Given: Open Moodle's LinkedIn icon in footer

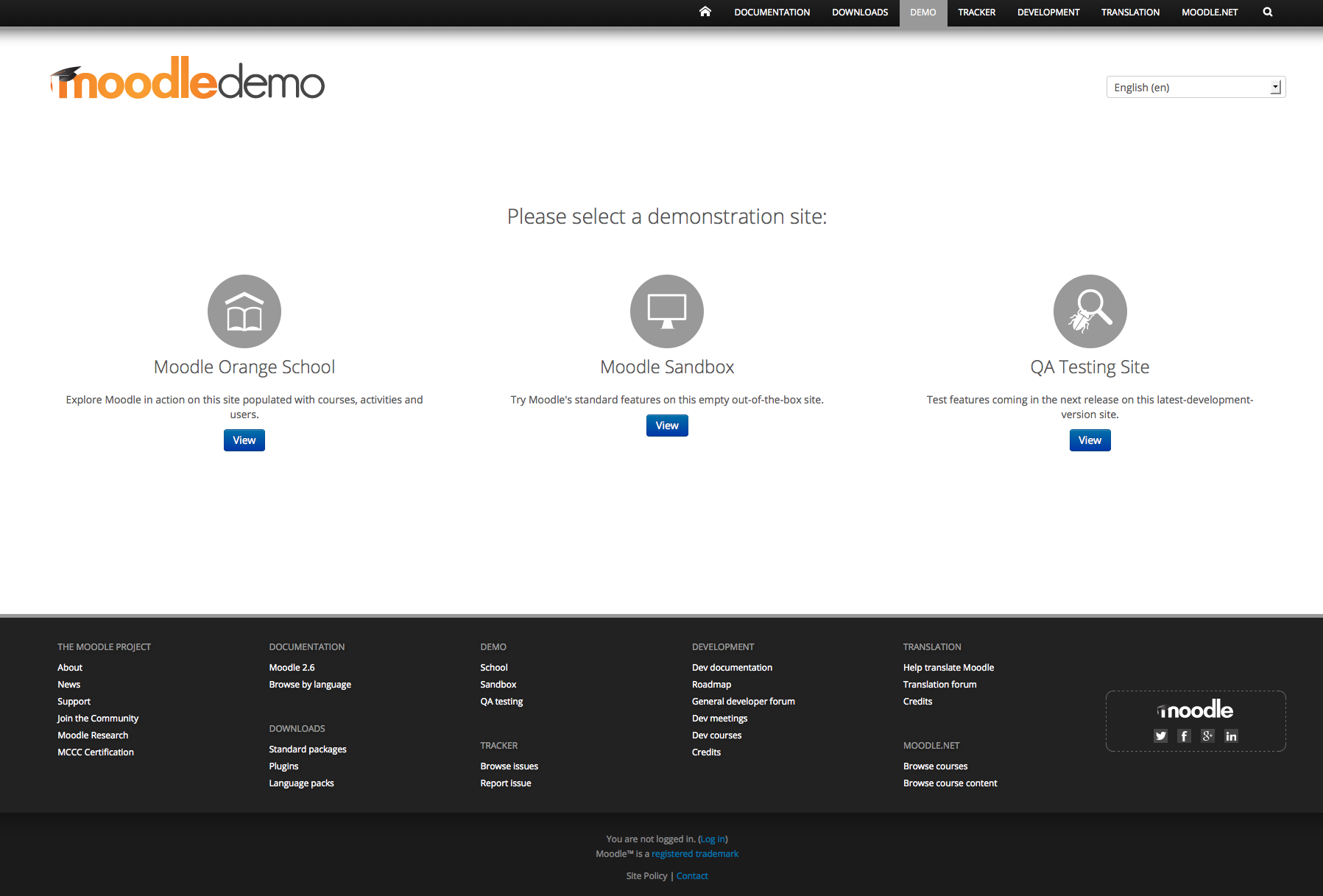Looking at the screenshot, I should [x=1231, y=736].
